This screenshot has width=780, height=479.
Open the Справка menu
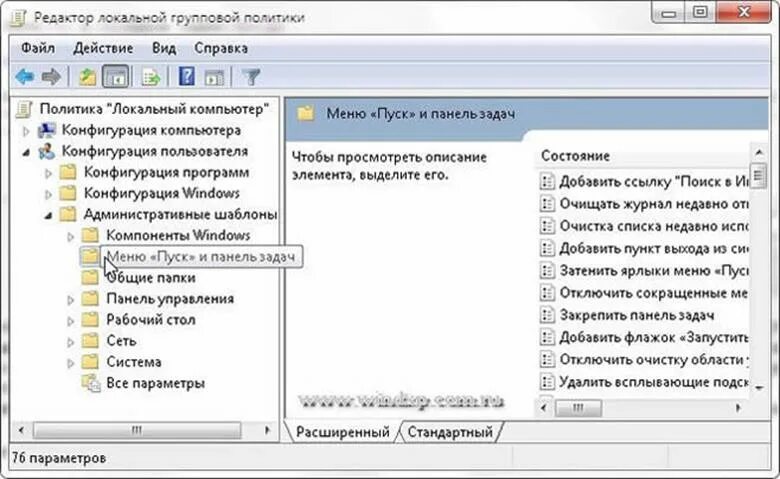pyautogui.click(x=221, y=48)
